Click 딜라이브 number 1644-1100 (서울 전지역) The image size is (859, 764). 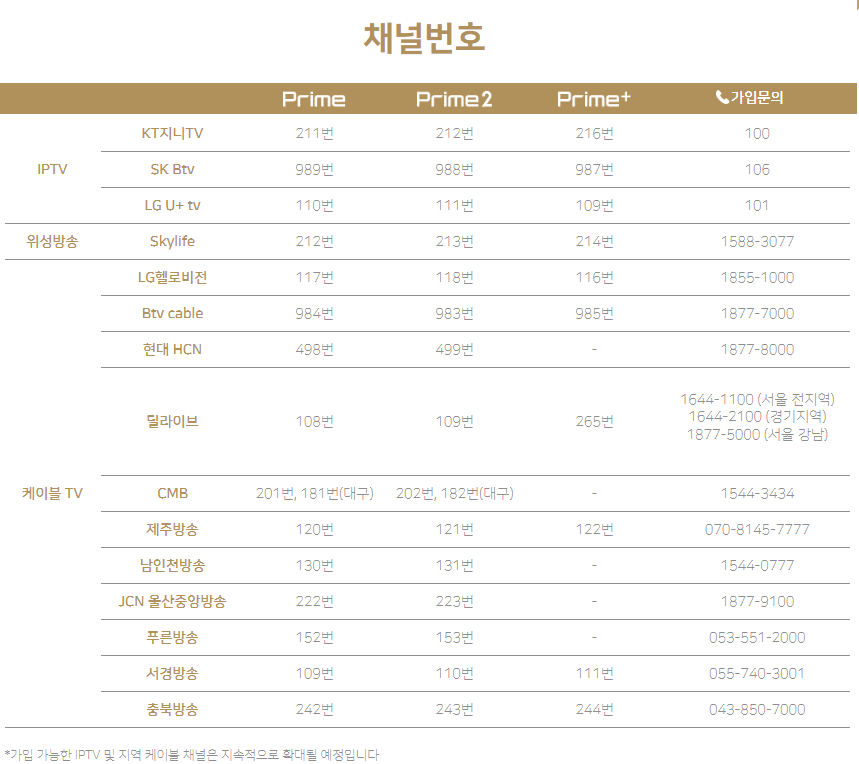tap(757, 399)
